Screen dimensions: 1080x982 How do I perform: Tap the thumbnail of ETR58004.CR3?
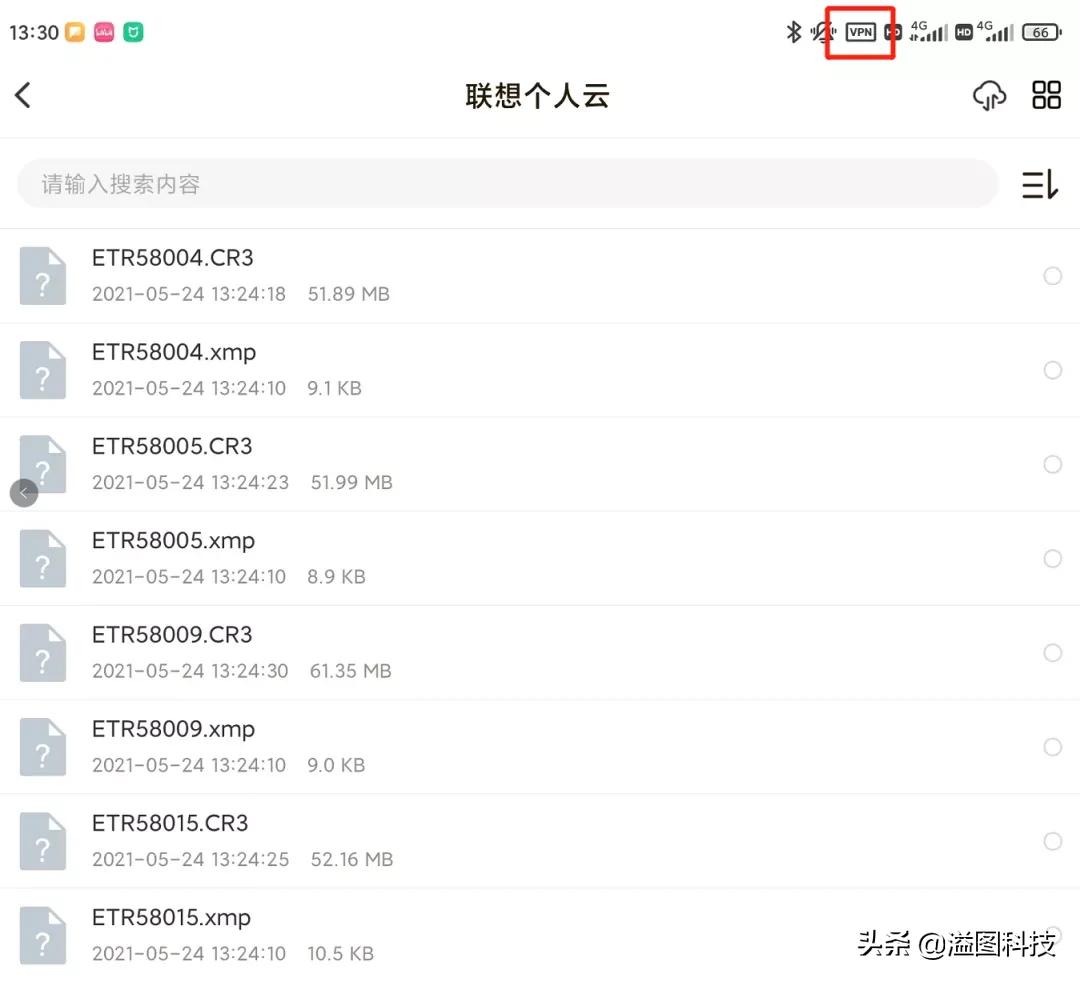43,275
